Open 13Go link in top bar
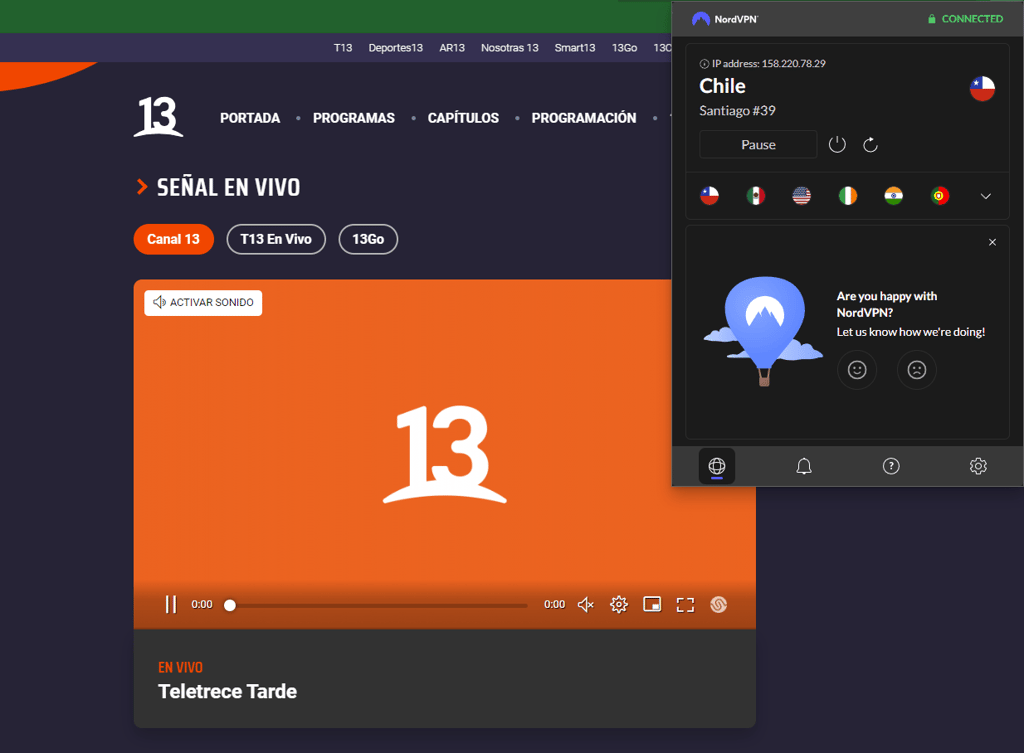The height and width of the screenshot is (753, 1024). pyautogui.click(x=624, y=48)
